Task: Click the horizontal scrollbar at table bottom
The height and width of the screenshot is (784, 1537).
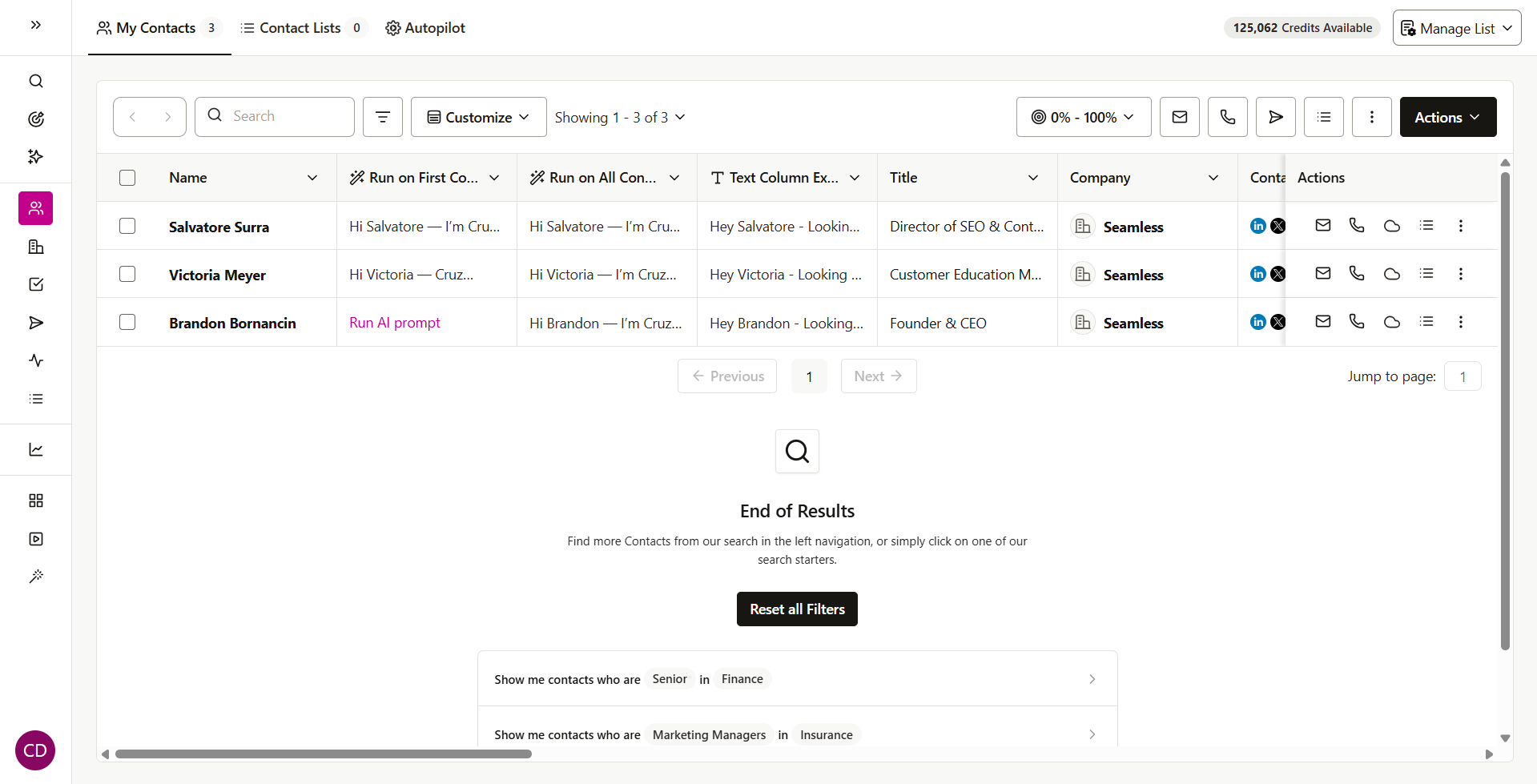Action: [324, 754]
